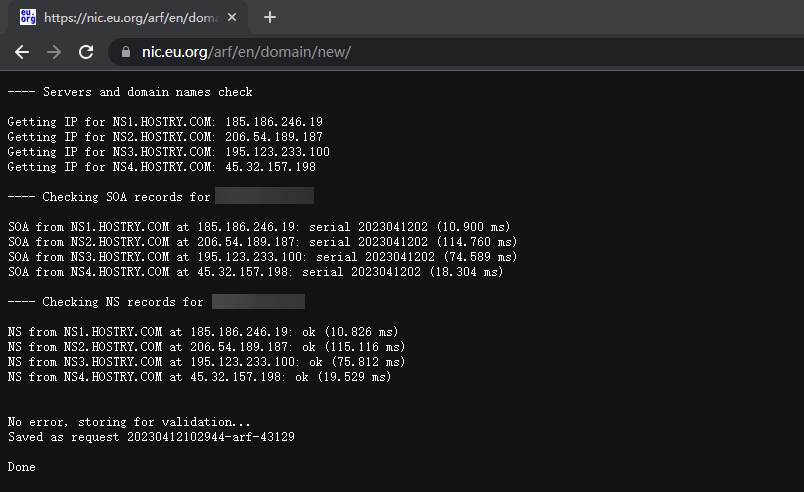
Task: Click the "Getting IP for NS1.HOSTRY.COM" line
Action: click(x=110, y=122)
